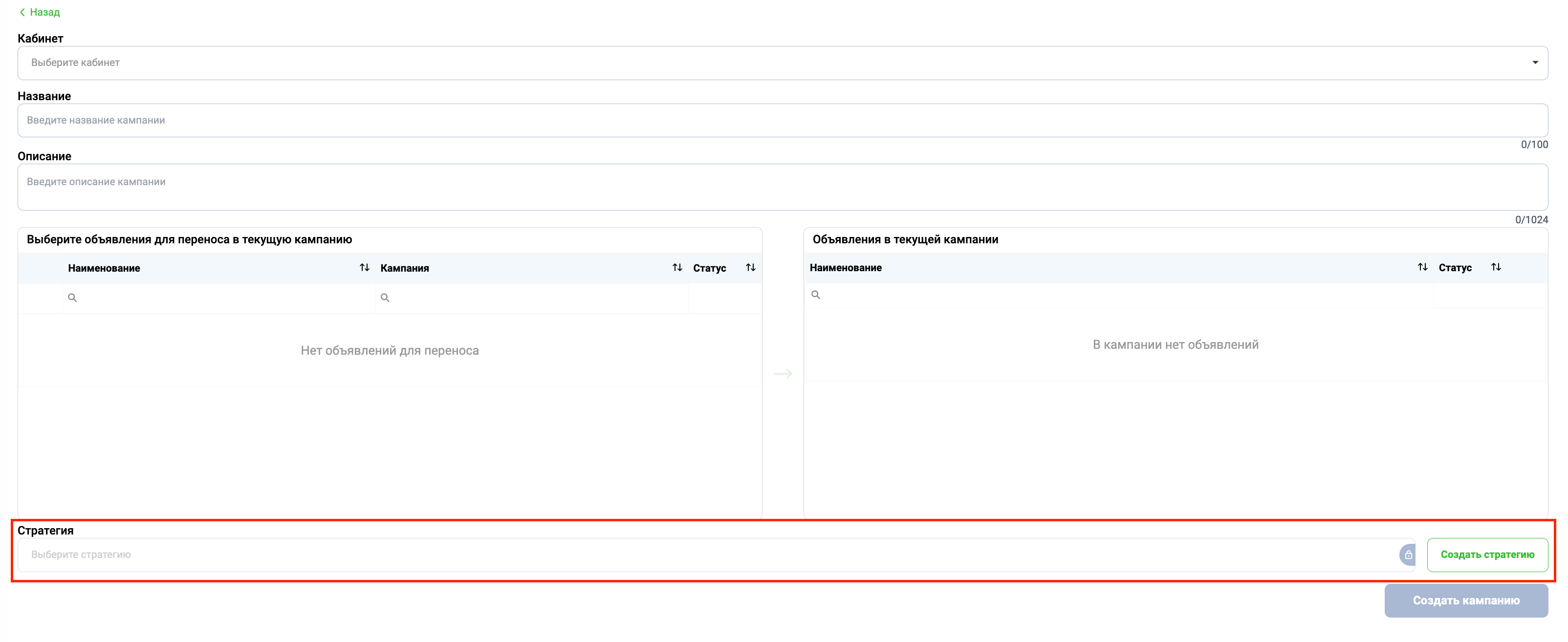Viewport: 1568px width, 642px height.
Task: Click Наименование search field in left table
Action: click(219, 298)
